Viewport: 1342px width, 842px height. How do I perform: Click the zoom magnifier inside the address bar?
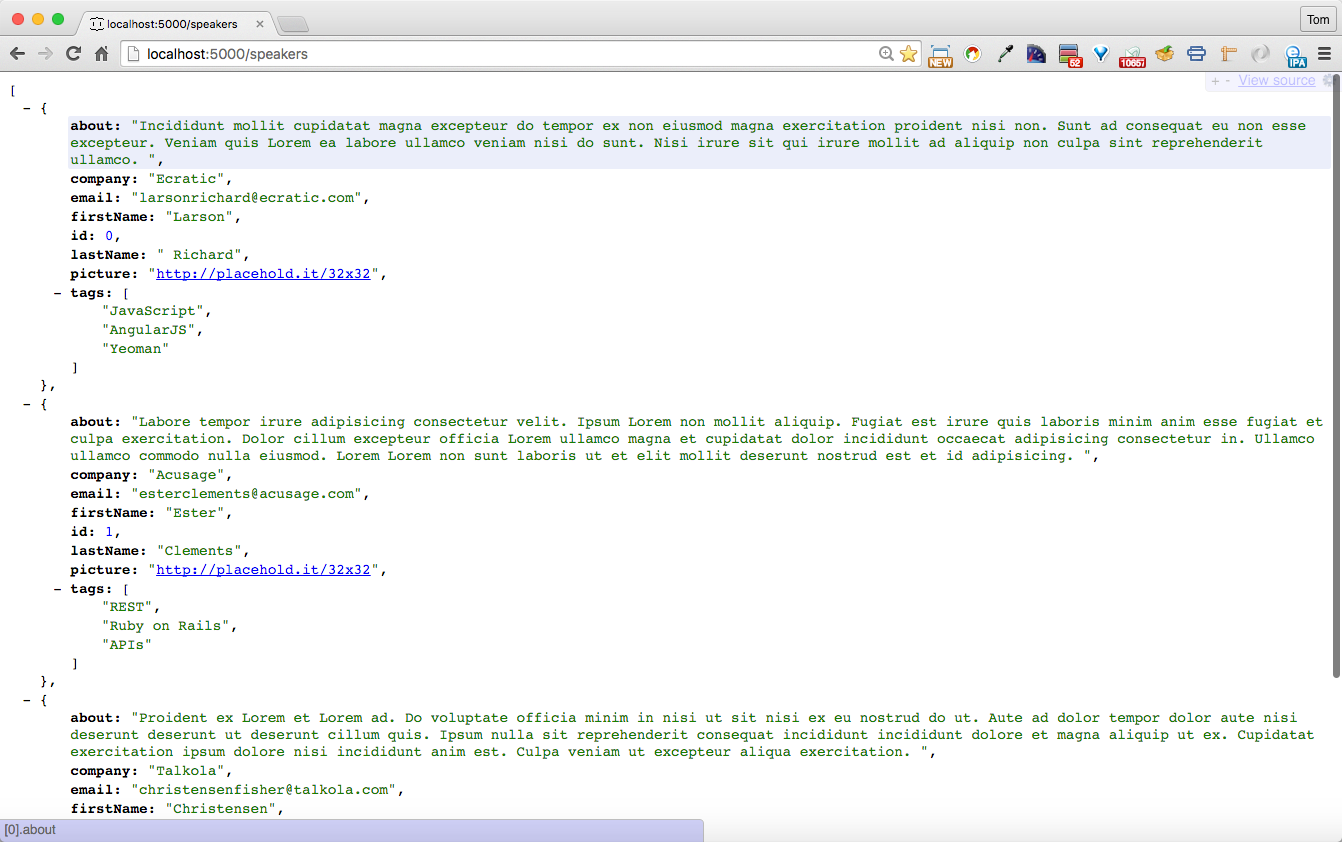pos(886,54)
